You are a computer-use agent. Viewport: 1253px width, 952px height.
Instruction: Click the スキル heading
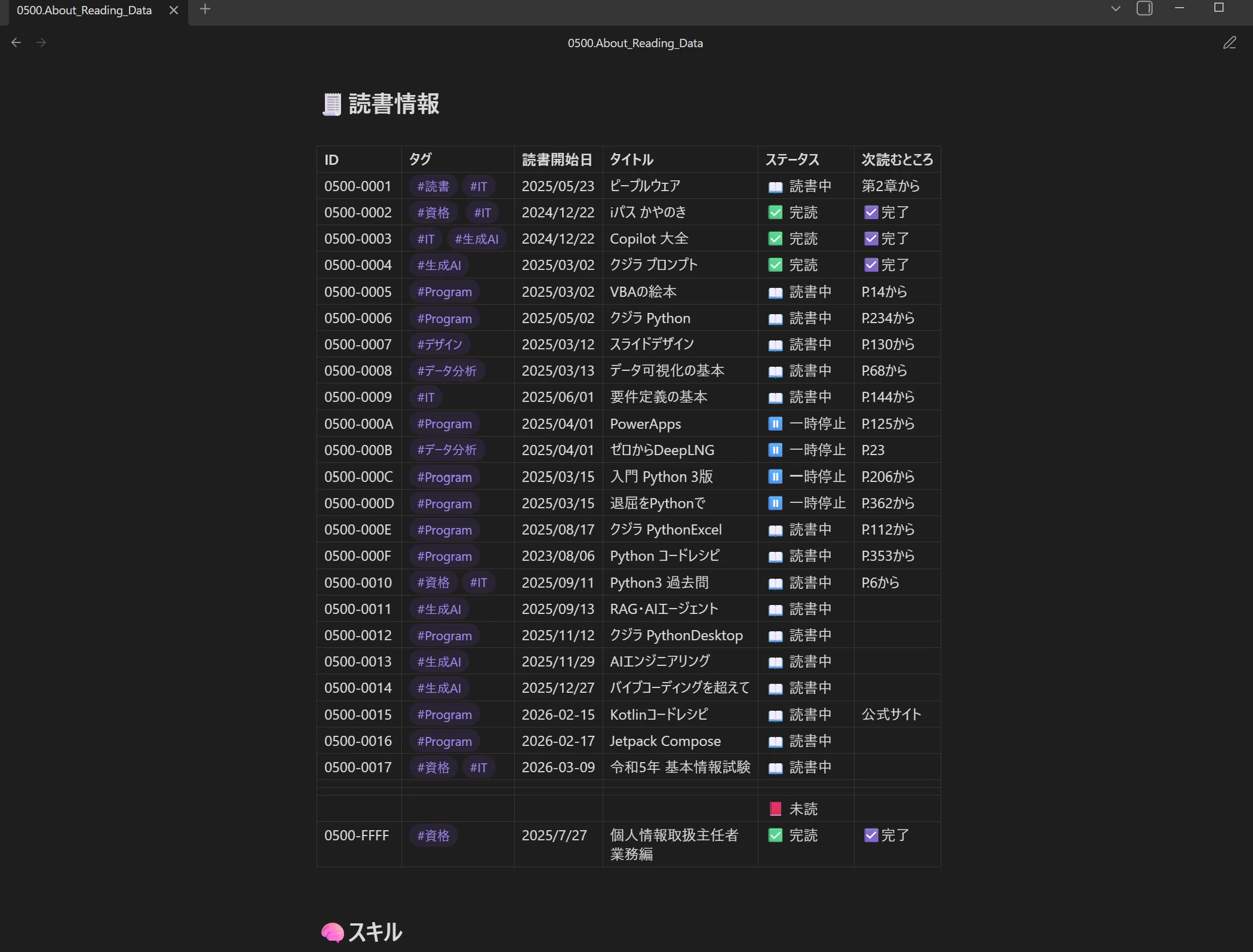click(x=375, y=932)
